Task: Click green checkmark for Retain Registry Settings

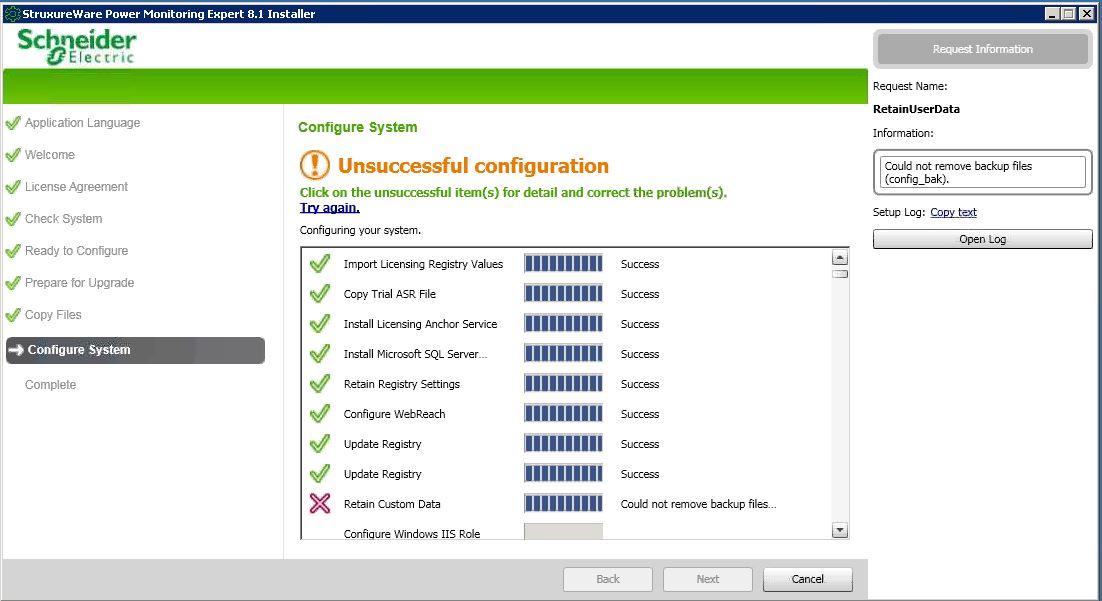Action: pos(320,384)
